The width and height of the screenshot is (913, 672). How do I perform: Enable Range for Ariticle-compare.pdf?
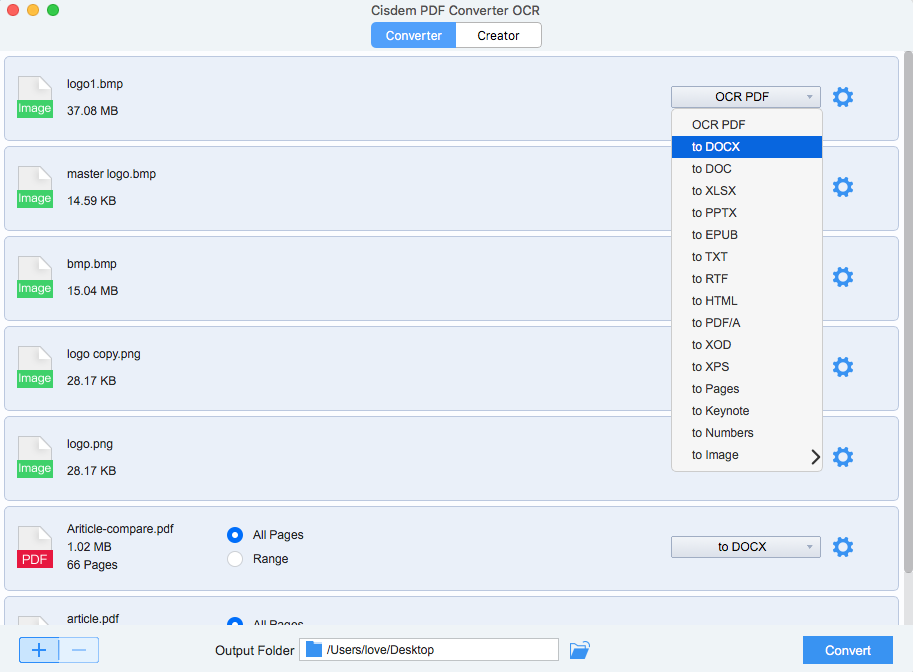pos(235,559)
